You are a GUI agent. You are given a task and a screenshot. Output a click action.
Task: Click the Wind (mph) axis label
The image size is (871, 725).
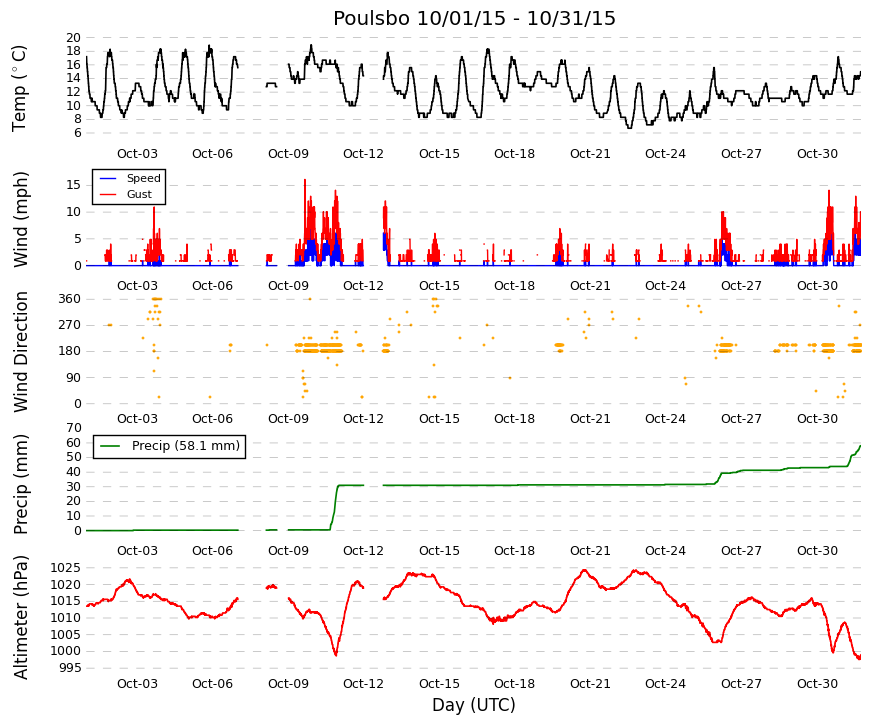20,219
